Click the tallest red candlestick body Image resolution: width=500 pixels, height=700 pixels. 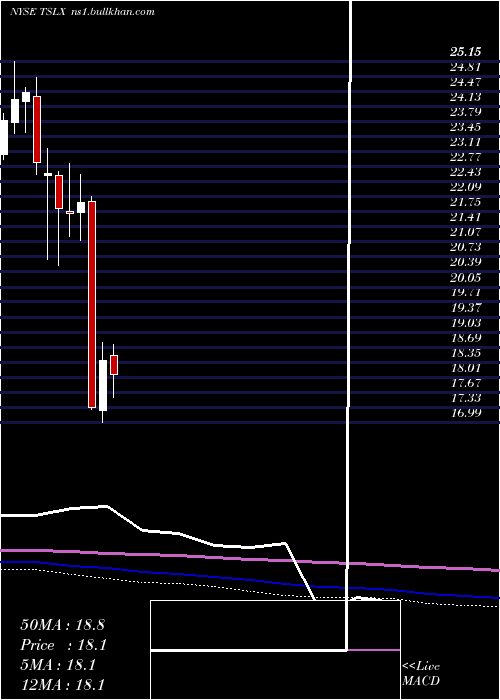pyautogui.click(x=92, y=304)
